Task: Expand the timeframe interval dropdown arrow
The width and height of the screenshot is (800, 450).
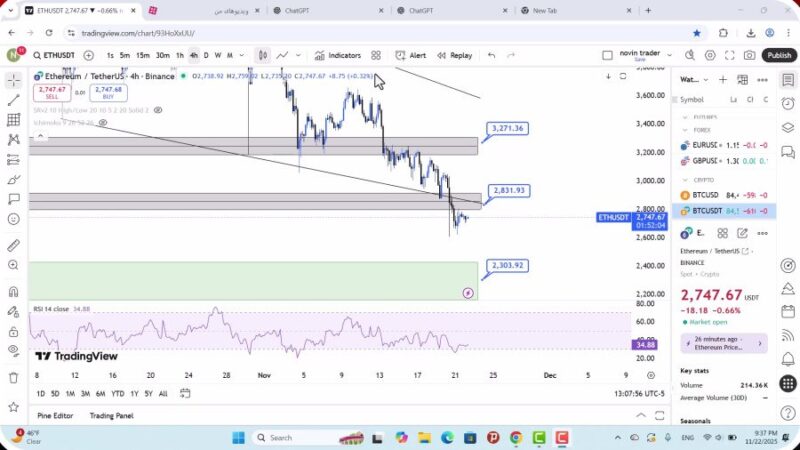Action: [241, 56]
